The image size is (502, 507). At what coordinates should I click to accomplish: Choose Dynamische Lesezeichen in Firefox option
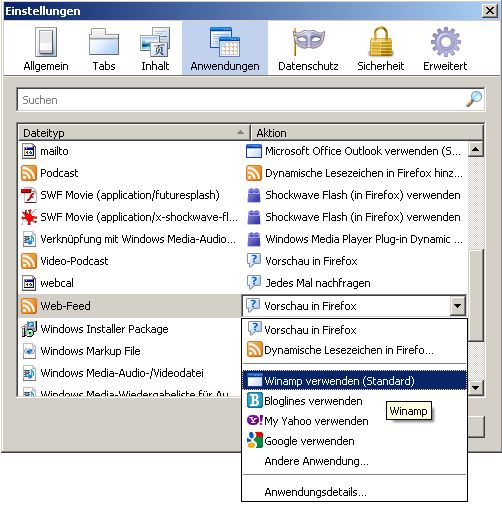click(354, 350)
